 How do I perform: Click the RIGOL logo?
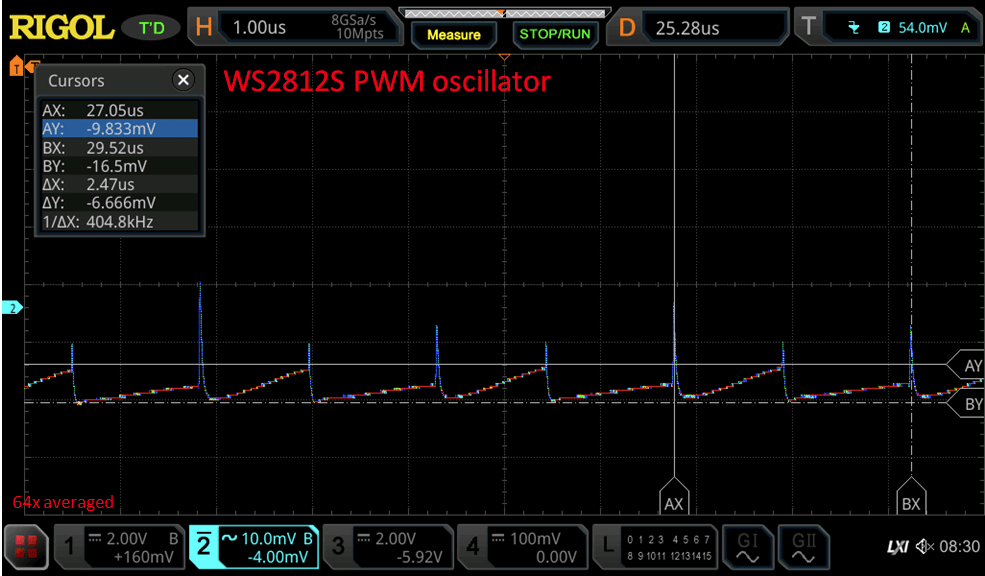[62, 27]
